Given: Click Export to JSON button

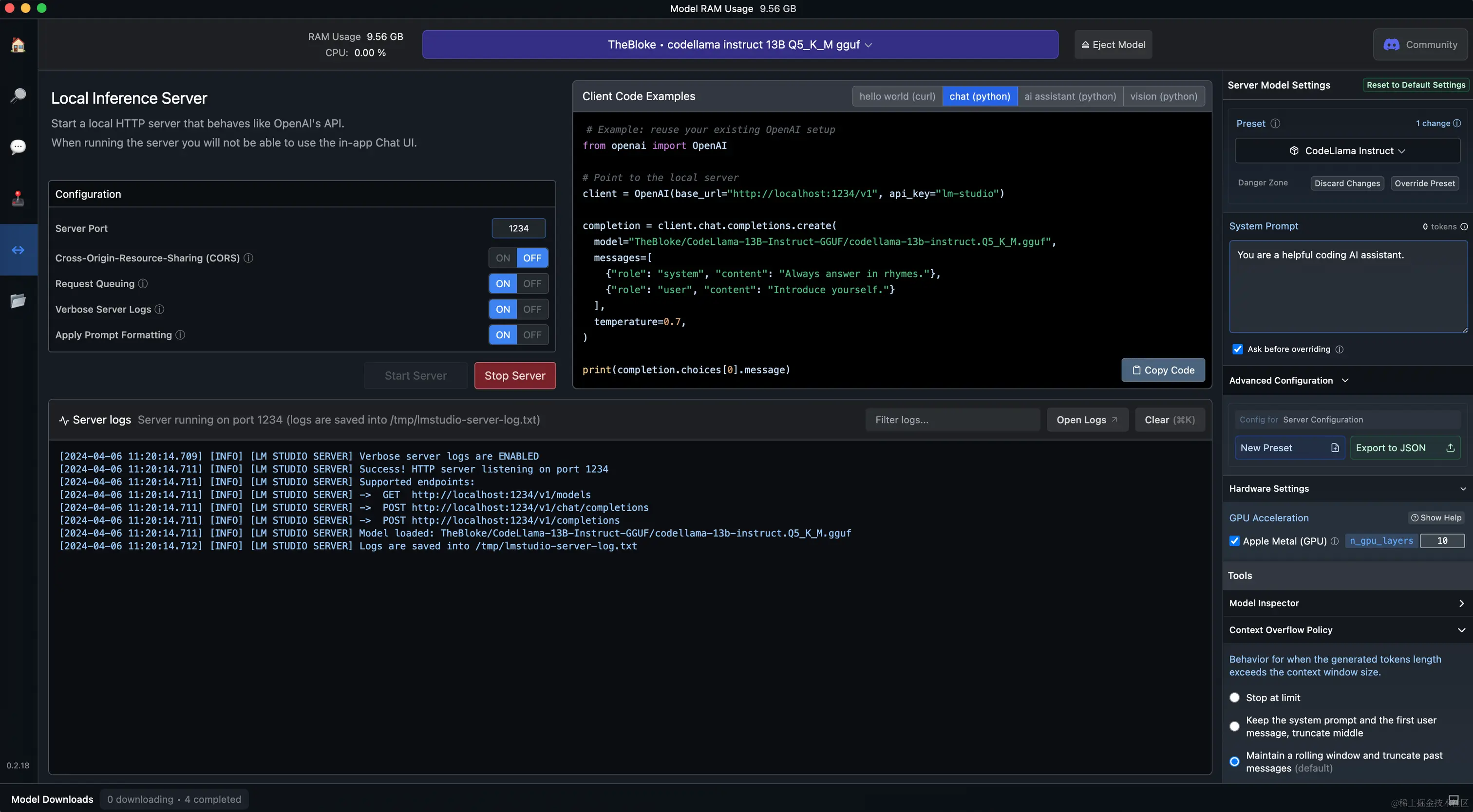Looking at the screenshot, I should [x=1405, y=448].
